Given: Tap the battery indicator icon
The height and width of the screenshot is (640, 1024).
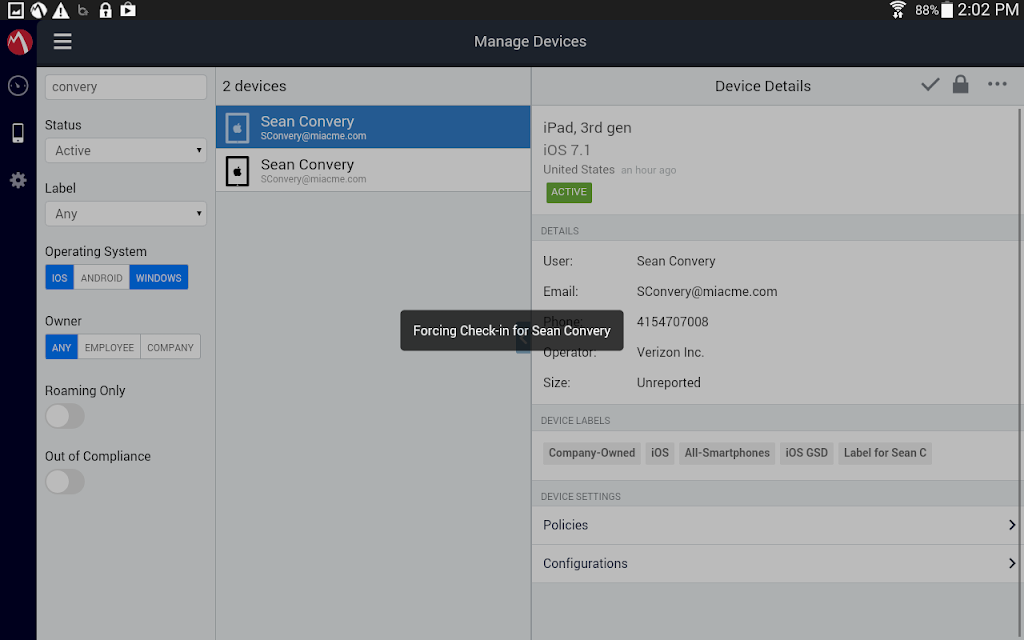Looking at the screenshot, I should tap(947, 10).
